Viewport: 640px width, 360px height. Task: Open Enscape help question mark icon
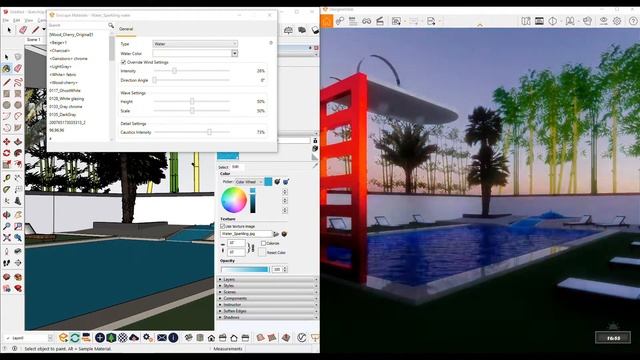pos(633,21)
